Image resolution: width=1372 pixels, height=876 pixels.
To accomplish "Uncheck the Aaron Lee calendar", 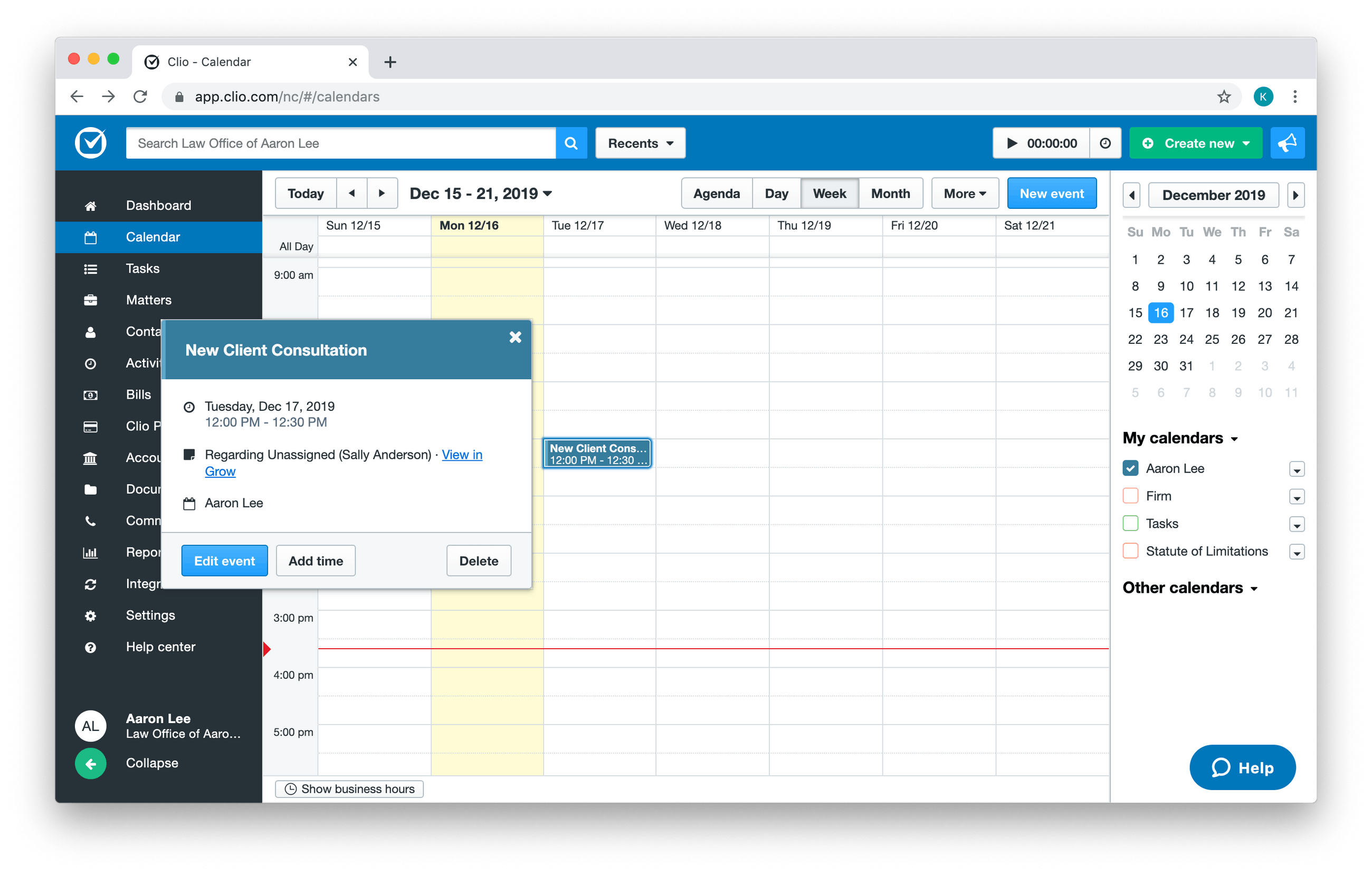I will pos(1130,468).
